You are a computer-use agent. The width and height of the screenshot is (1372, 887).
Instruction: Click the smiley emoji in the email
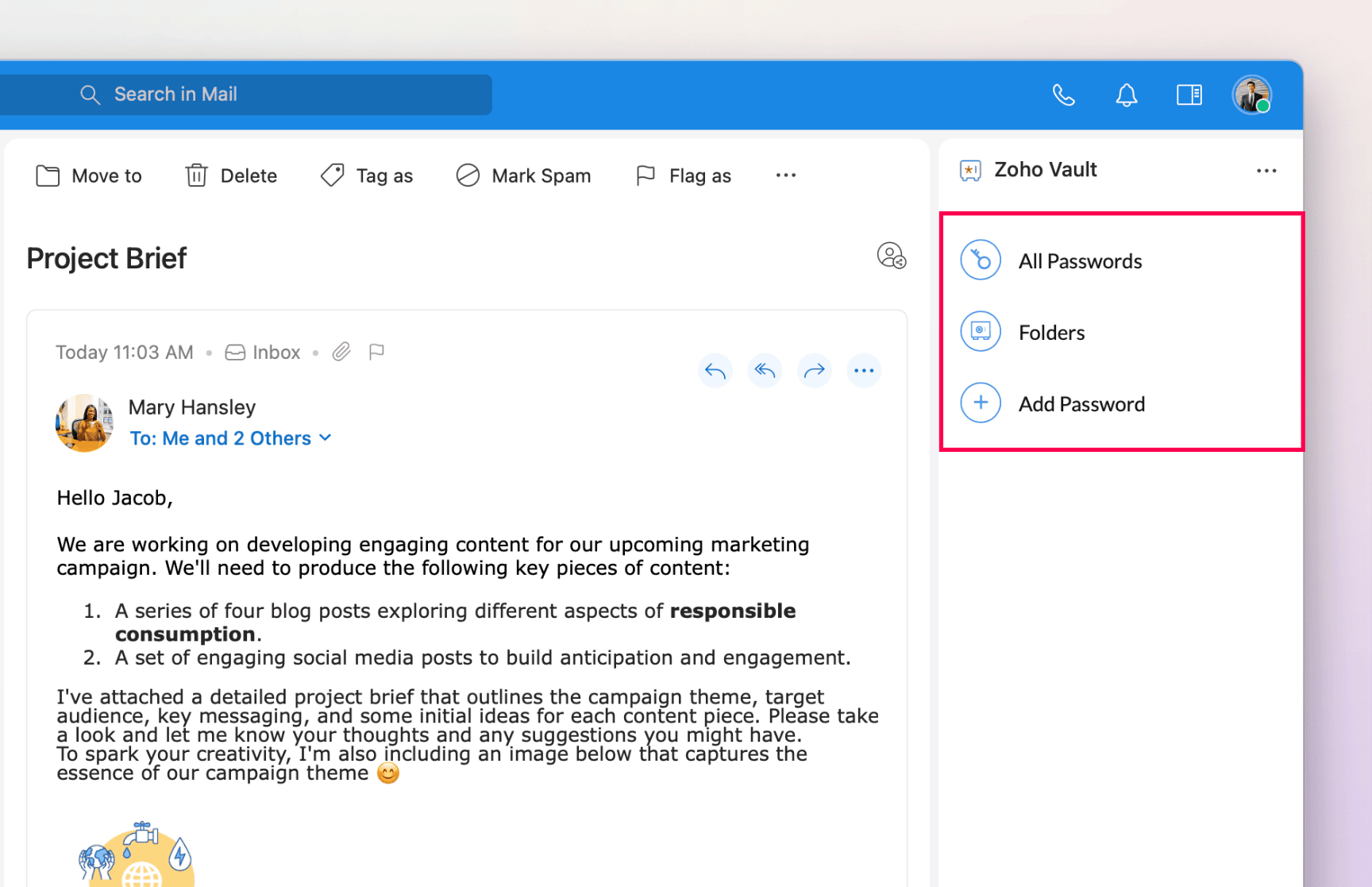tap(388, 773)
